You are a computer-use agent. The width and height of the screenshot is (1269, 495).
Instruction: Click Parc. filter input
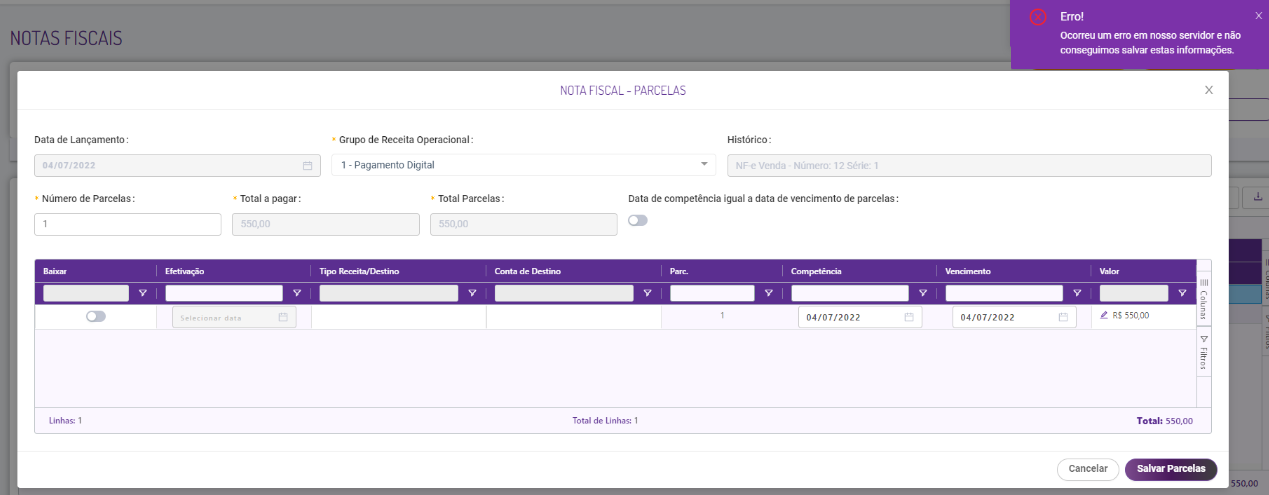click(712, 293)
